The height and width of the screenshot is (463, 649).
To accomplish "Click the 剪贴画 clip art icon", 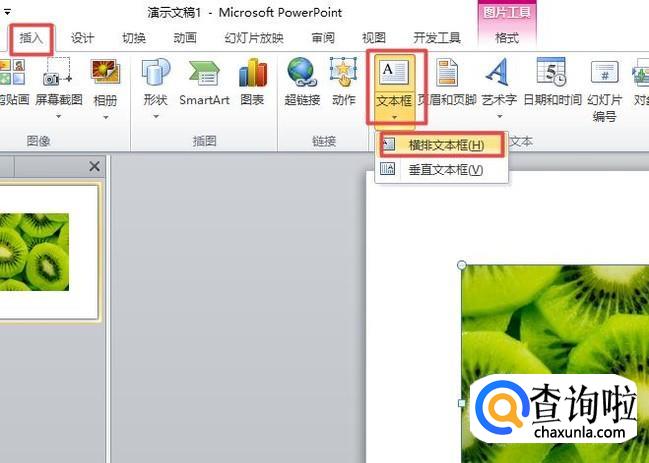I will click(x=12, y=72).
